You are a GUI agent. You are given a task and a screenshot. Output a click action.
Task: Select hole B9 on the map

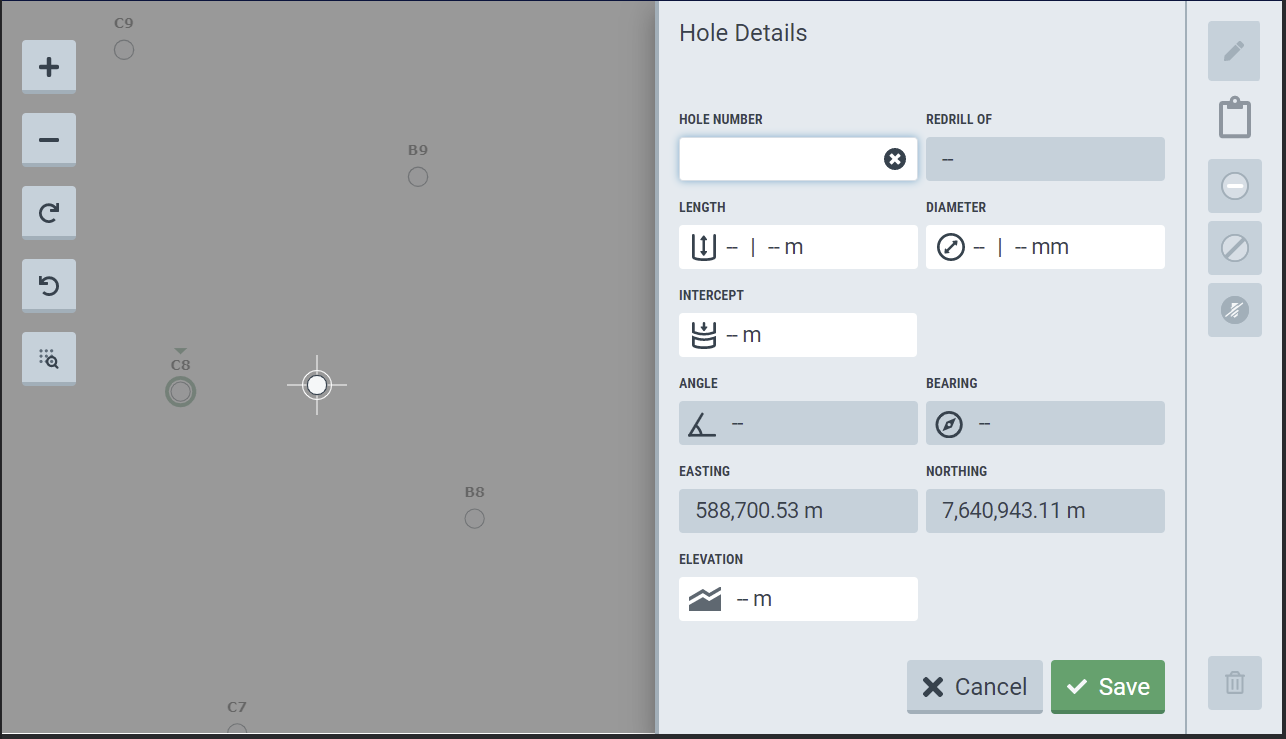(418, 177)
